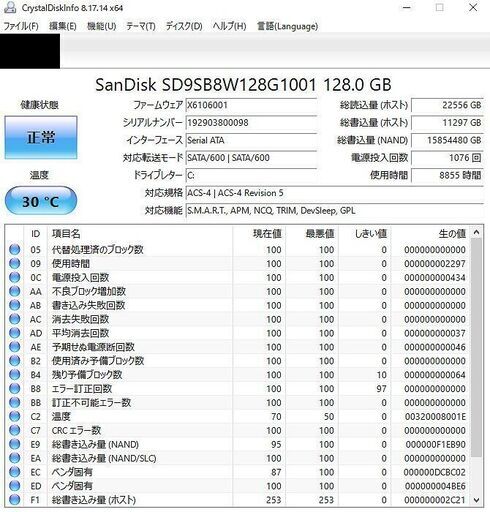The width and height of the screenshot is (490, 512).
Task: Click status icon for ID AD row
Action: (14, 333)
